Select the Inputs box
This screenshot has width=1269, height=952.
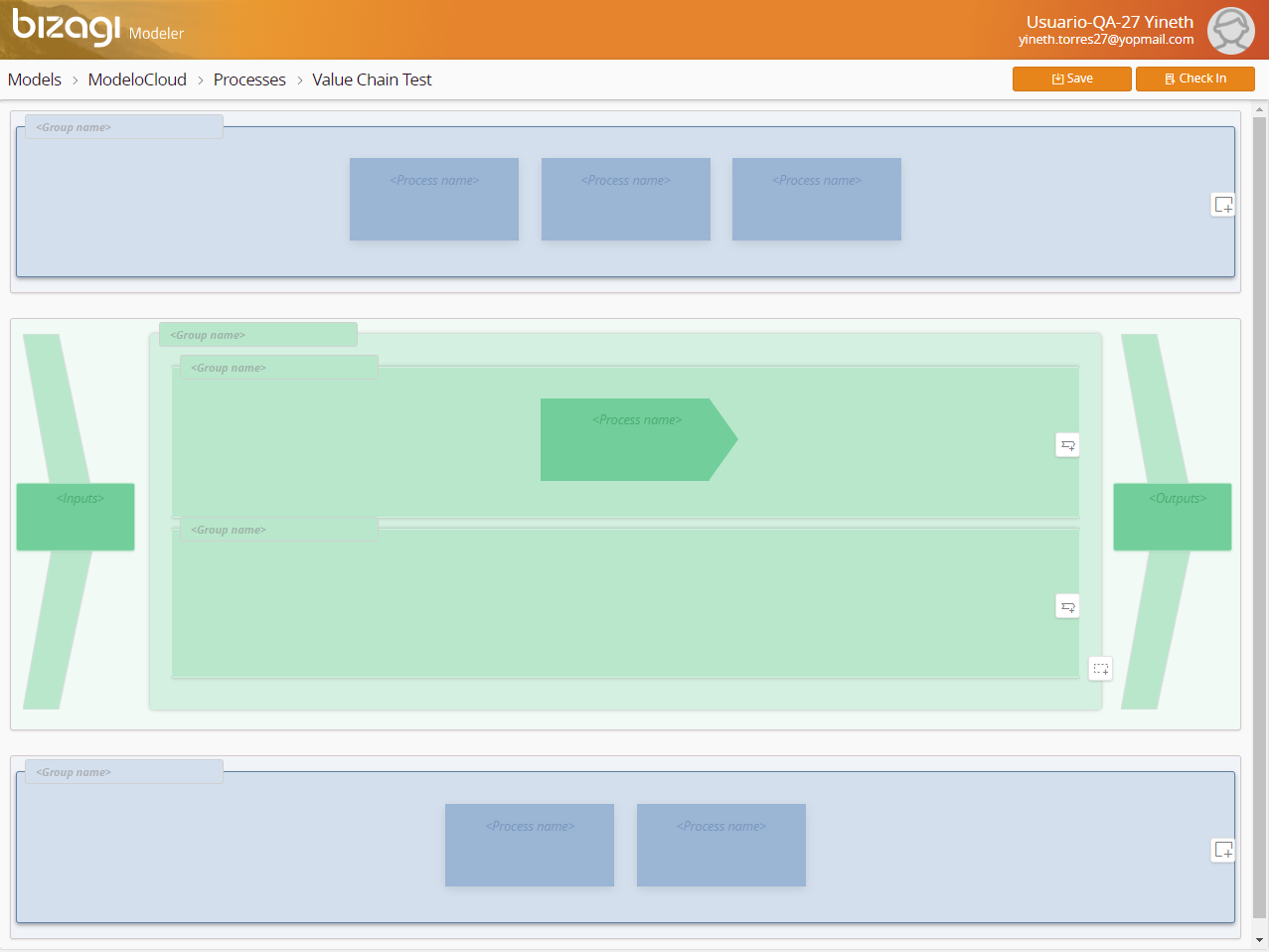pos(76,517)
